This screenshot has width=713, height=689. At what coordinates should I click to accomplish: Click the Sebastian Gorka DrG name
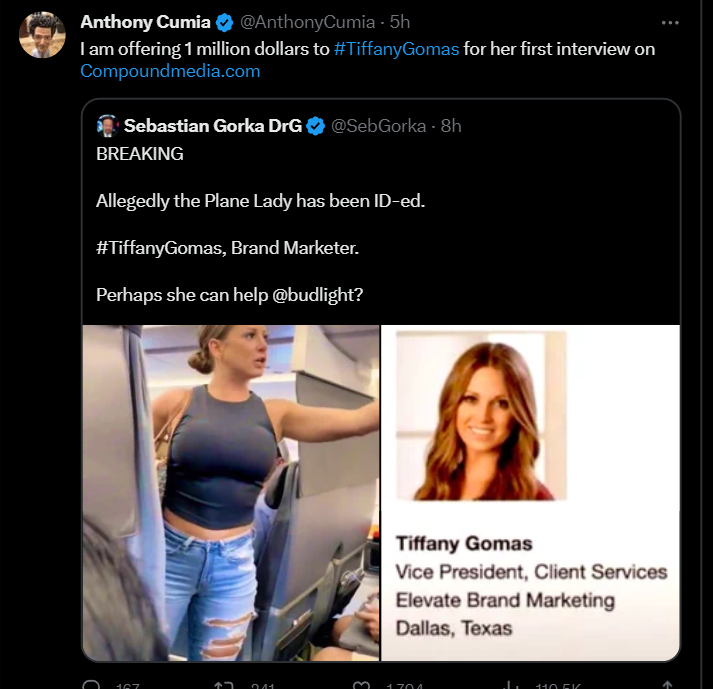[x=212, y=125]
